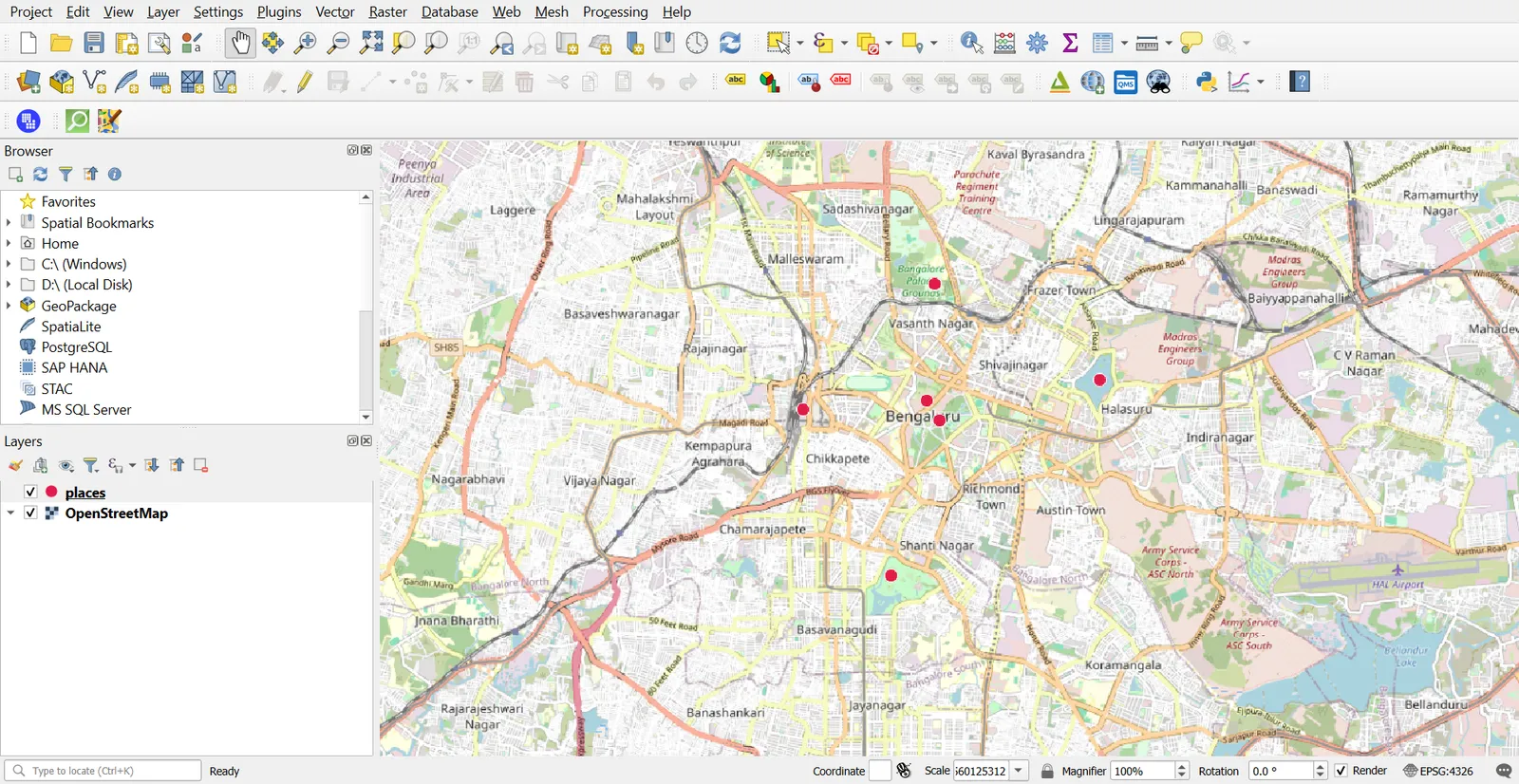
Task: Select the PostgreSQL browser entry
Action: click(x=76, y=347)
